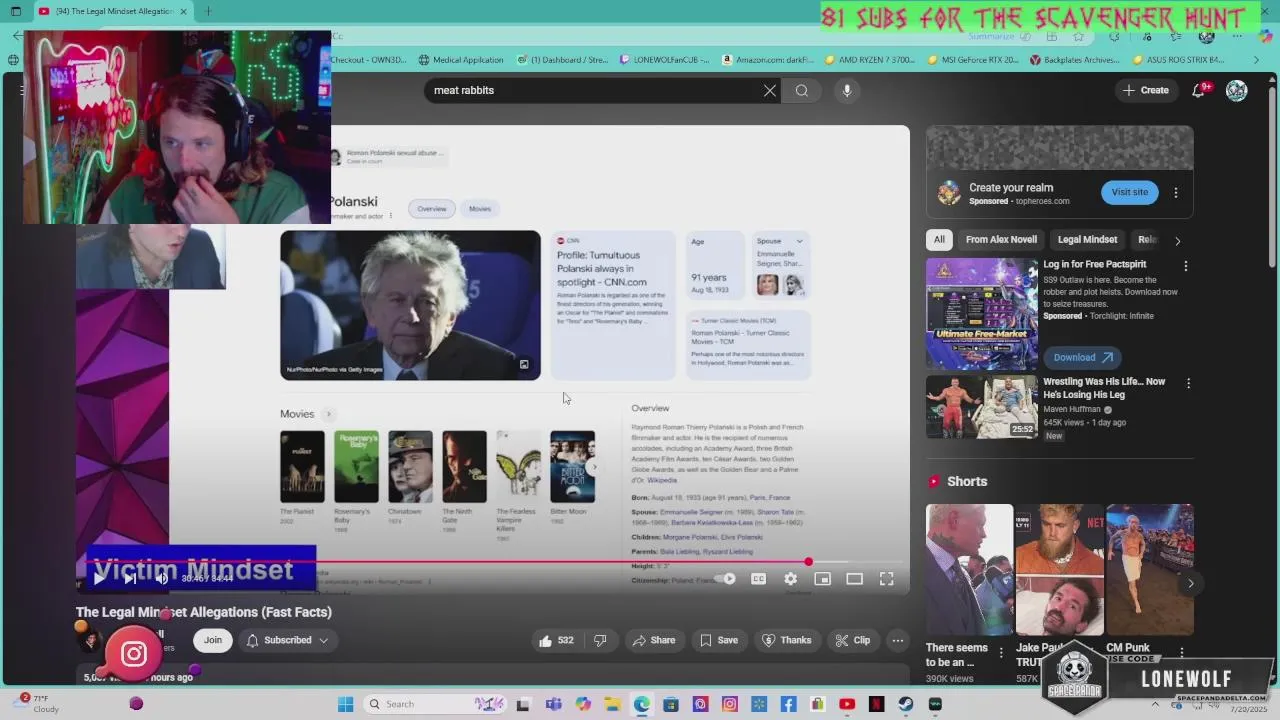
Task: Play the YouTube video
Action: pos(99,578)
